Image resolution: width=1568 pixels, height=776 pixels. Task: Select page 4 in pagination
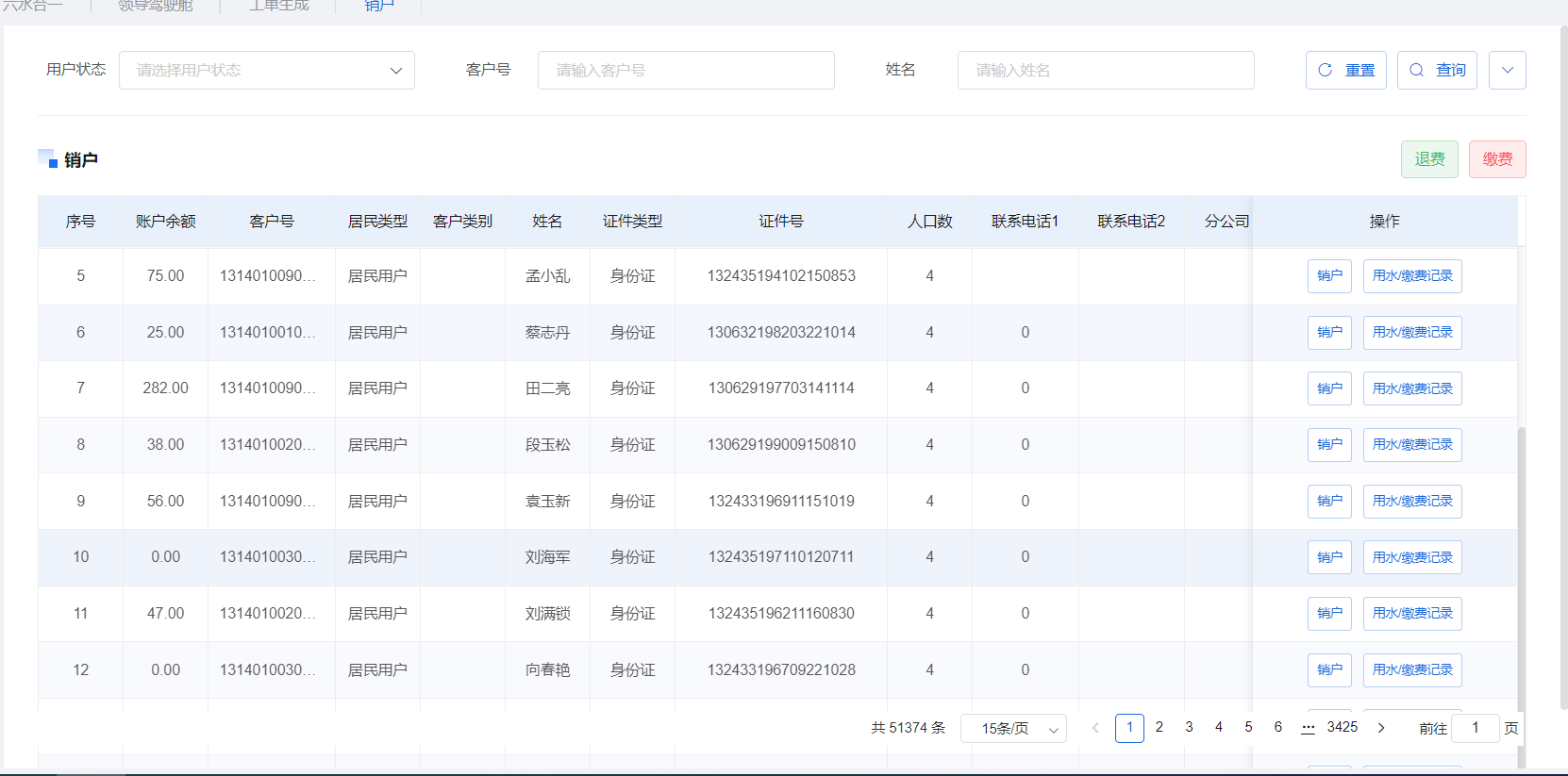pos(1219,728)
